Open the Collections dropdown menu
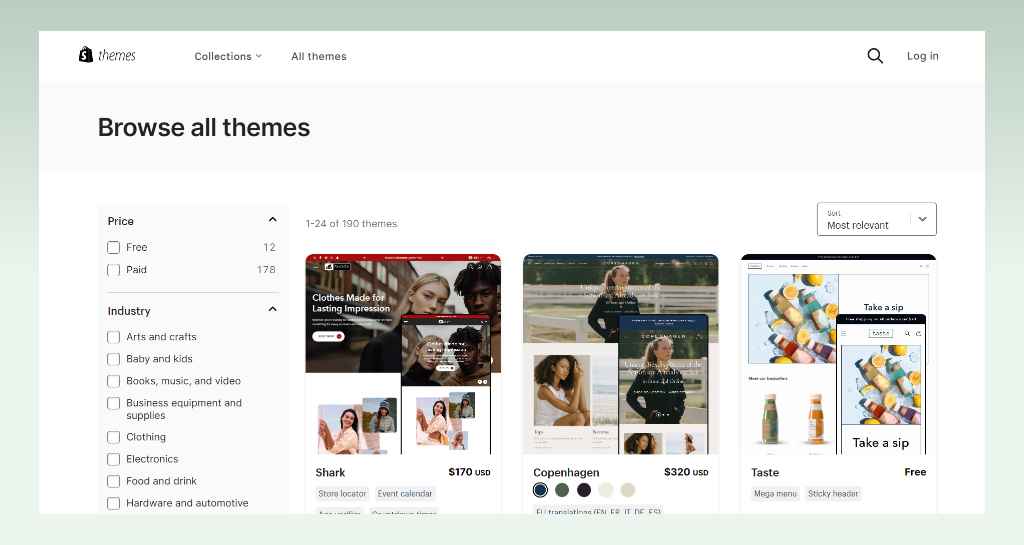The height and width of the screenshot is (545, 1024). [x=228, y=56]
